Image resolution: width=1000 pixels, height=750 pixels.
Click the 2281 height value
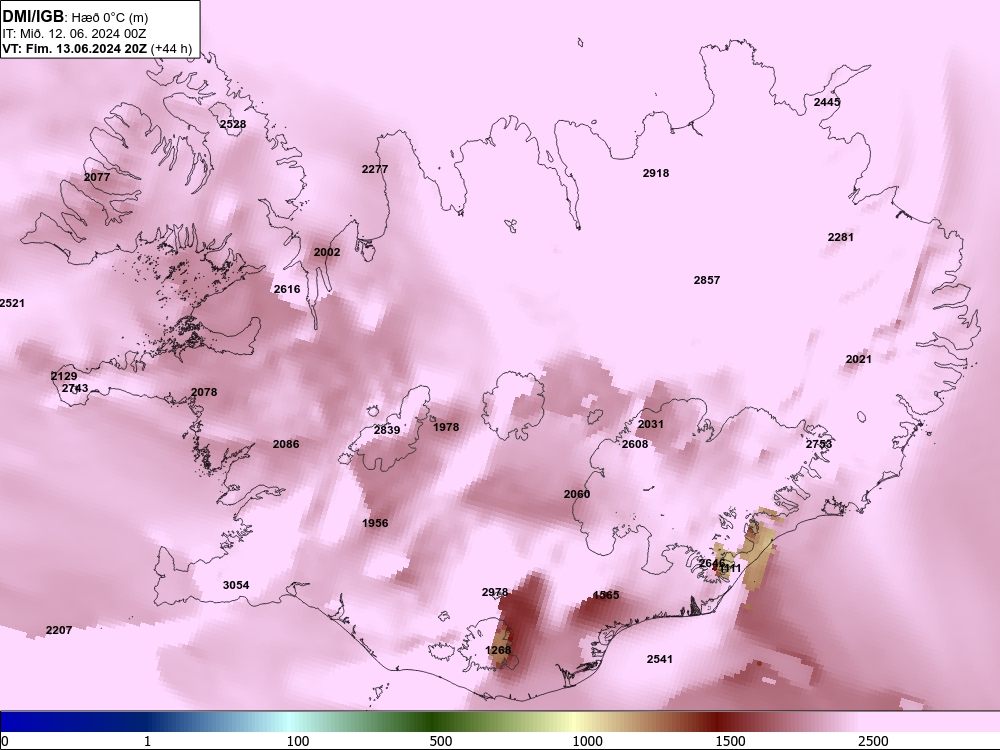pos(841,237)
